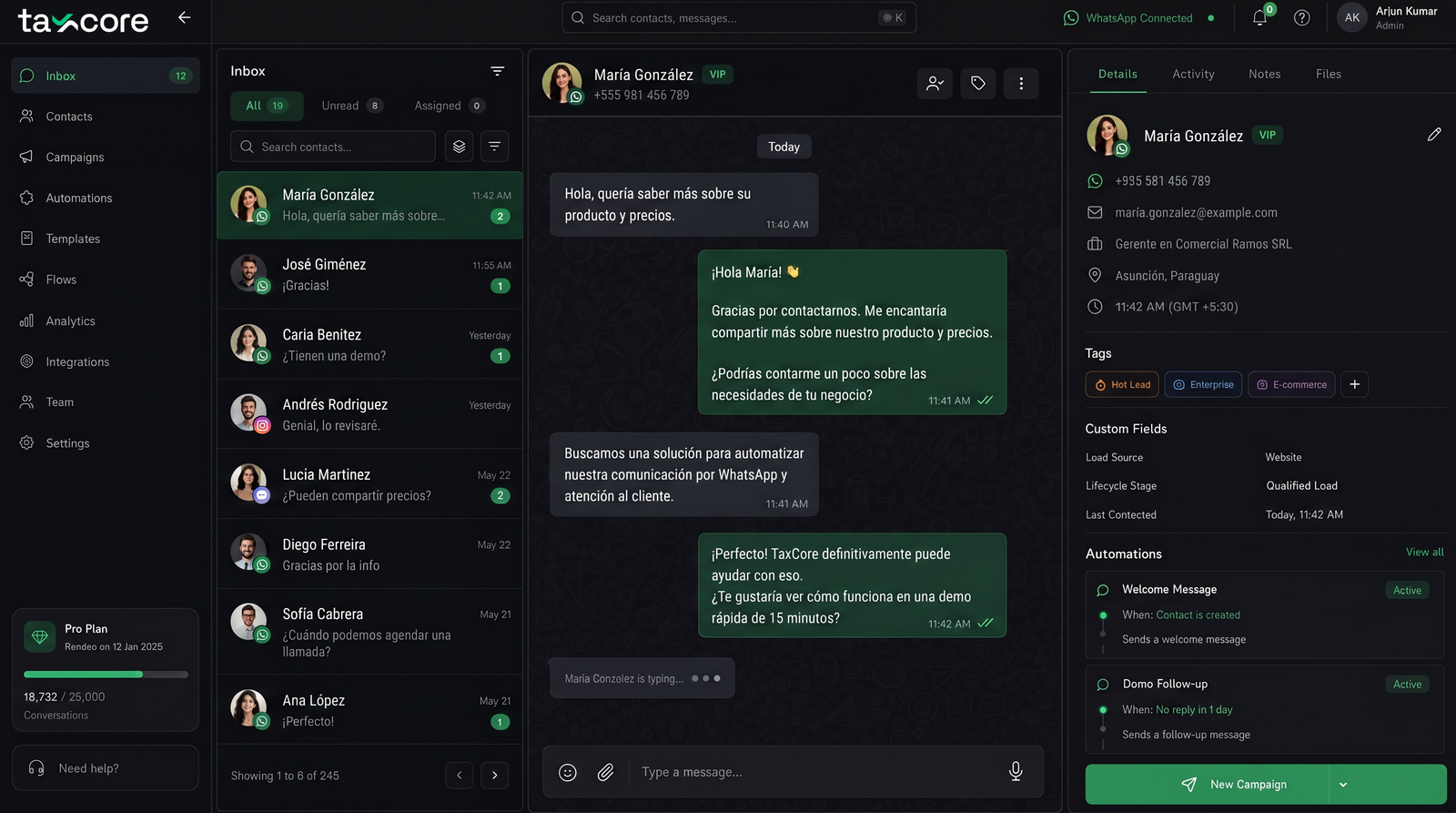Image resolution: width=1456 pixels, height=813 pixels.
Task: Click the global search field
Action: pos(739,17)
